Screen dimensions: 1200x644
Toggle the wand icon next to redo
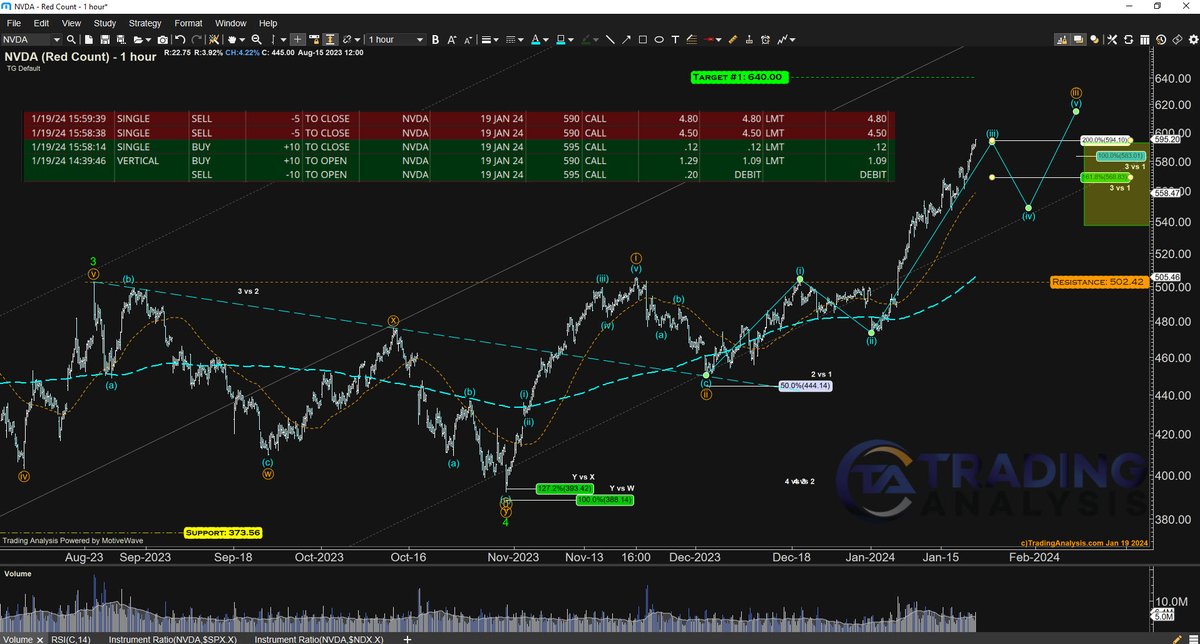pyautogui.click(x=214, y=39)
